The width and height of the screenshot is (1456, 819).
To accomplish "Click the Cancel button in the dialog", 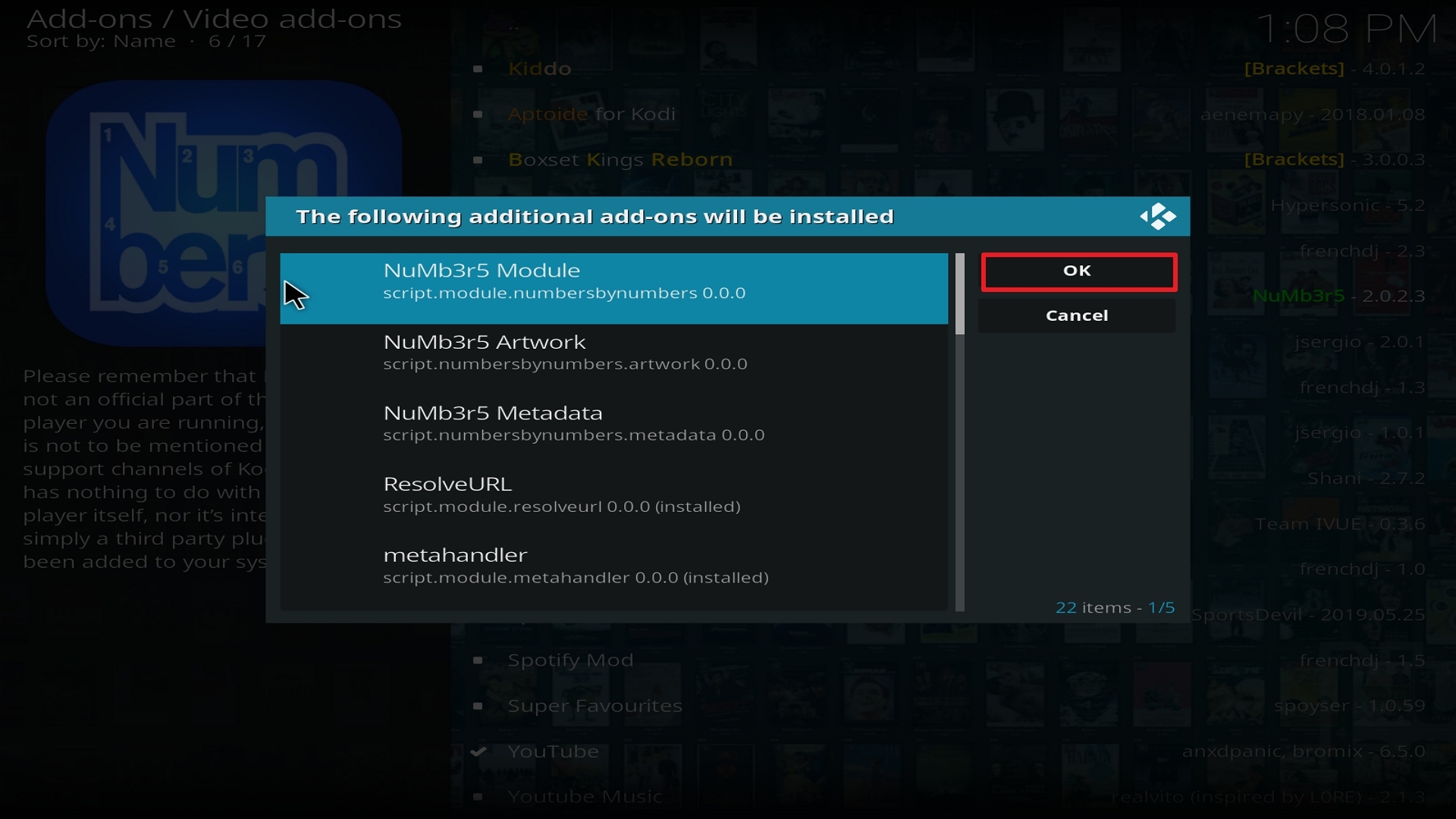I will [1077, 315].
